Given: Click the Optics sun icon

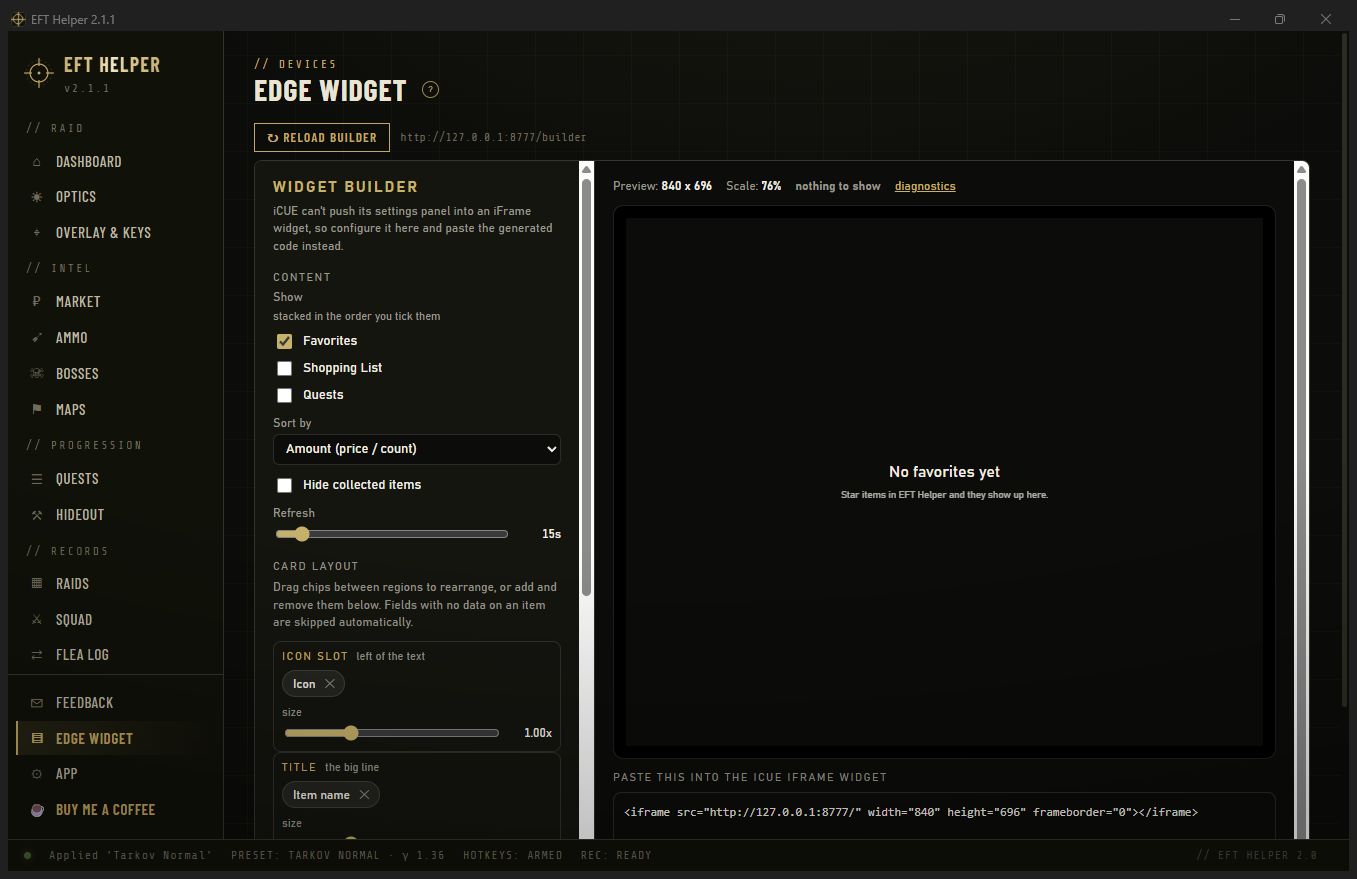Looking at the screenshot, I should click(37, 197).
